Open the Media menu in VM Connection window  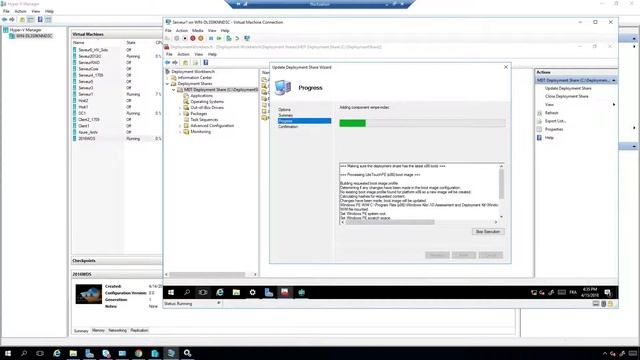tap(198, 31)
